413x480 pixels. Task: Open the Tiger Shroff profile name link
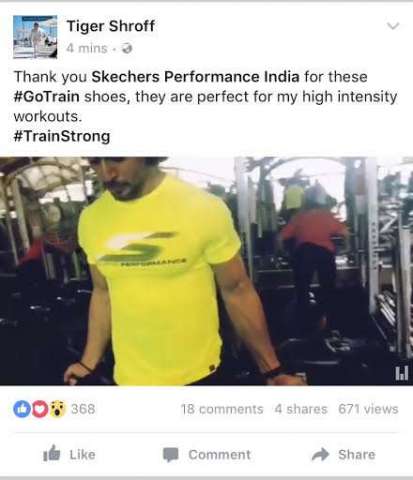pyautogui.click(x=111, y=26)
